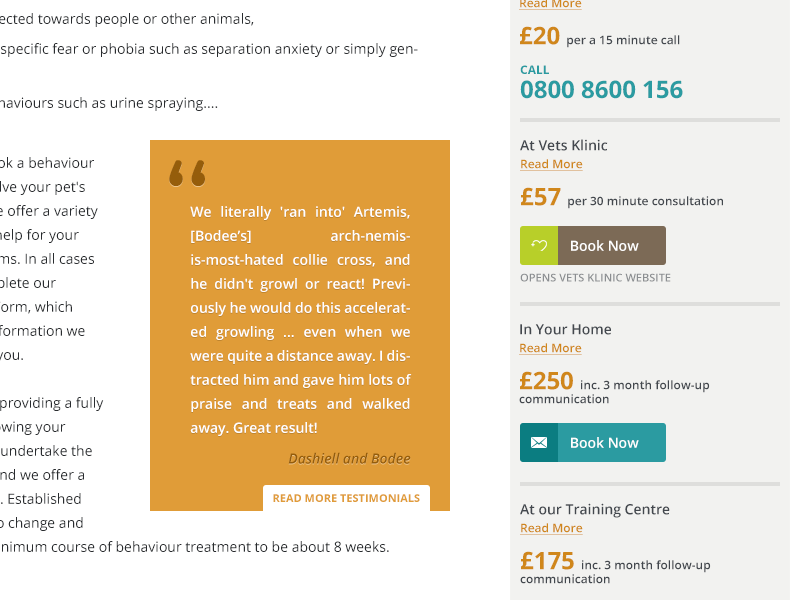Click the £250 In Your Home price

pyautogui.click(x=614, y=387)
